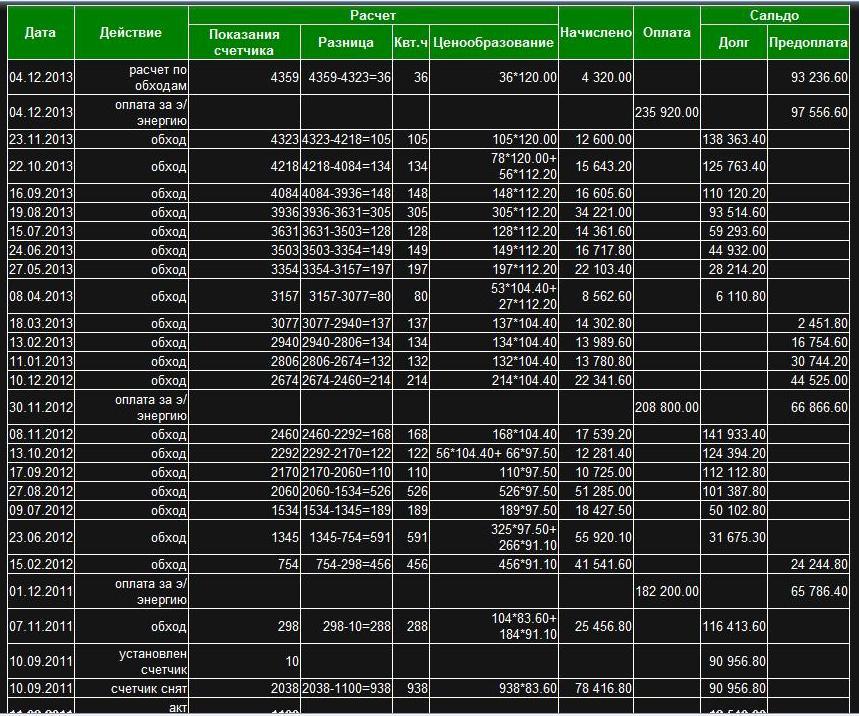
Task: Click the Предоплата column header
Action: (x=808, y=42)
